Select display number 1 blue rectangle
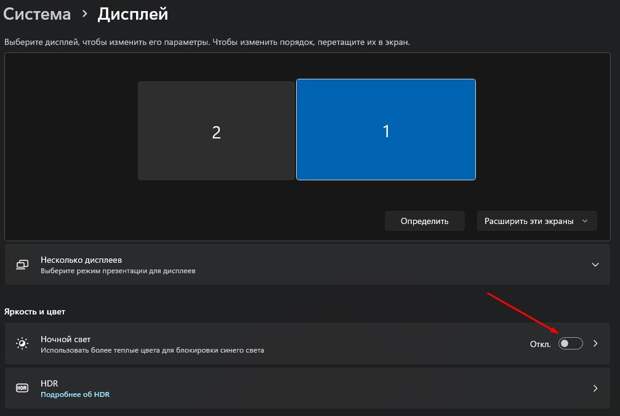 click(x=386, y=130)
